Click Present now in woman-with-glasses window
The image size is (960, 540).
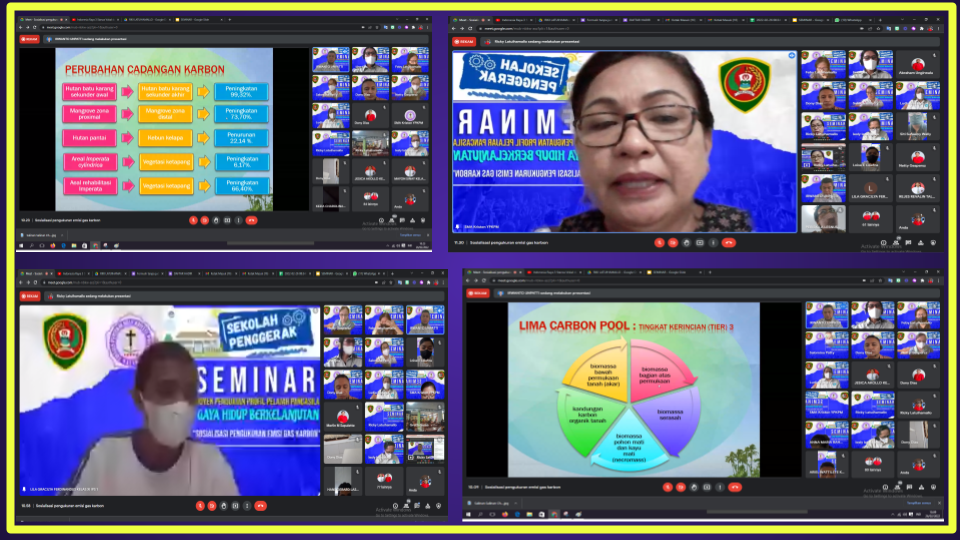pos(700,242)
